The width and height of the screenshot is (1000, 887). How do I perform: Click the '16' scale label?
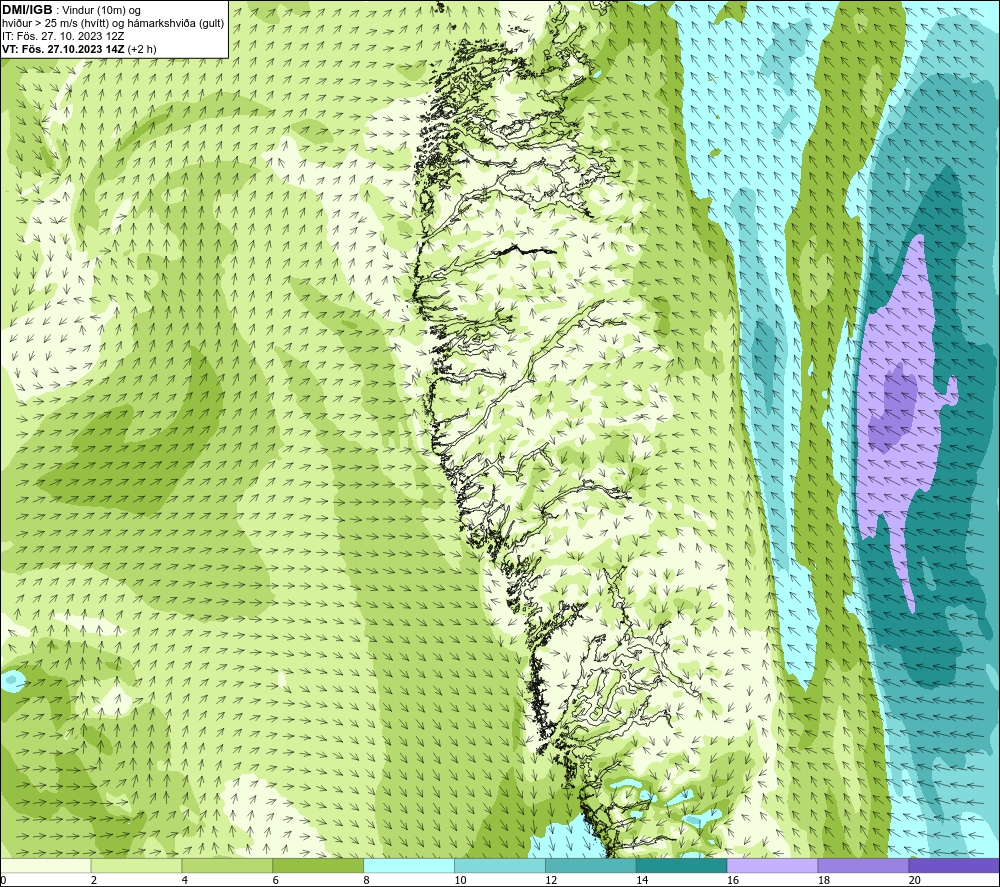pyautogui.click(x=733, y=880)
